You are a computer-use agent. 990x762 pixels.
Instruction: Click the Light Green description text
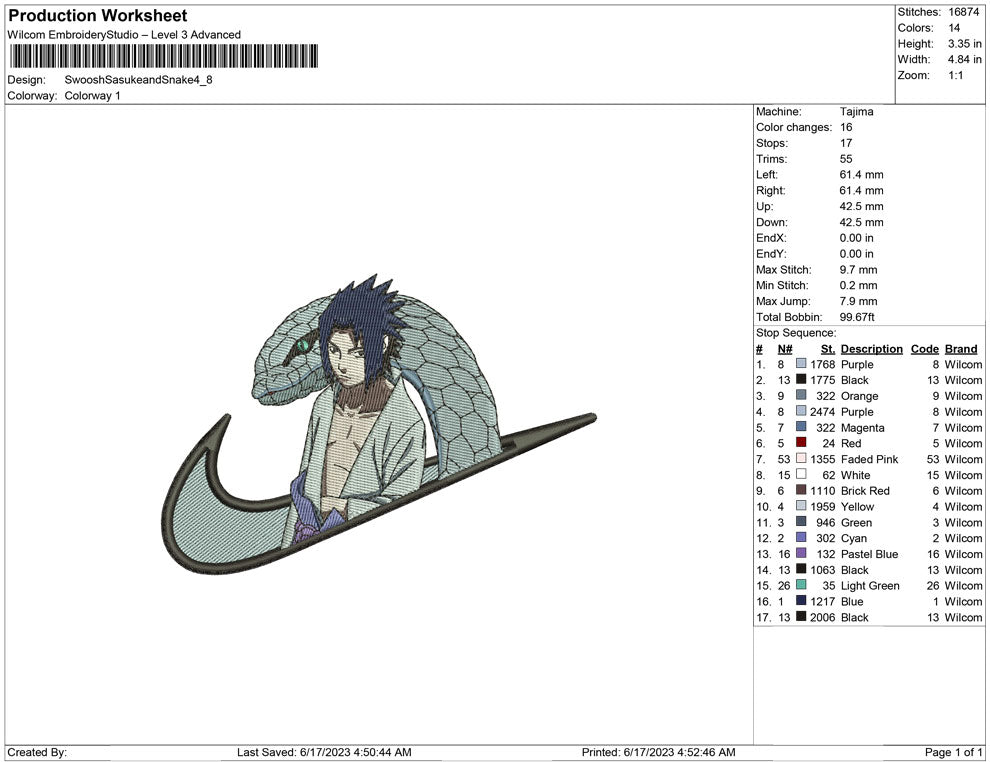click(x=869, y=585)
